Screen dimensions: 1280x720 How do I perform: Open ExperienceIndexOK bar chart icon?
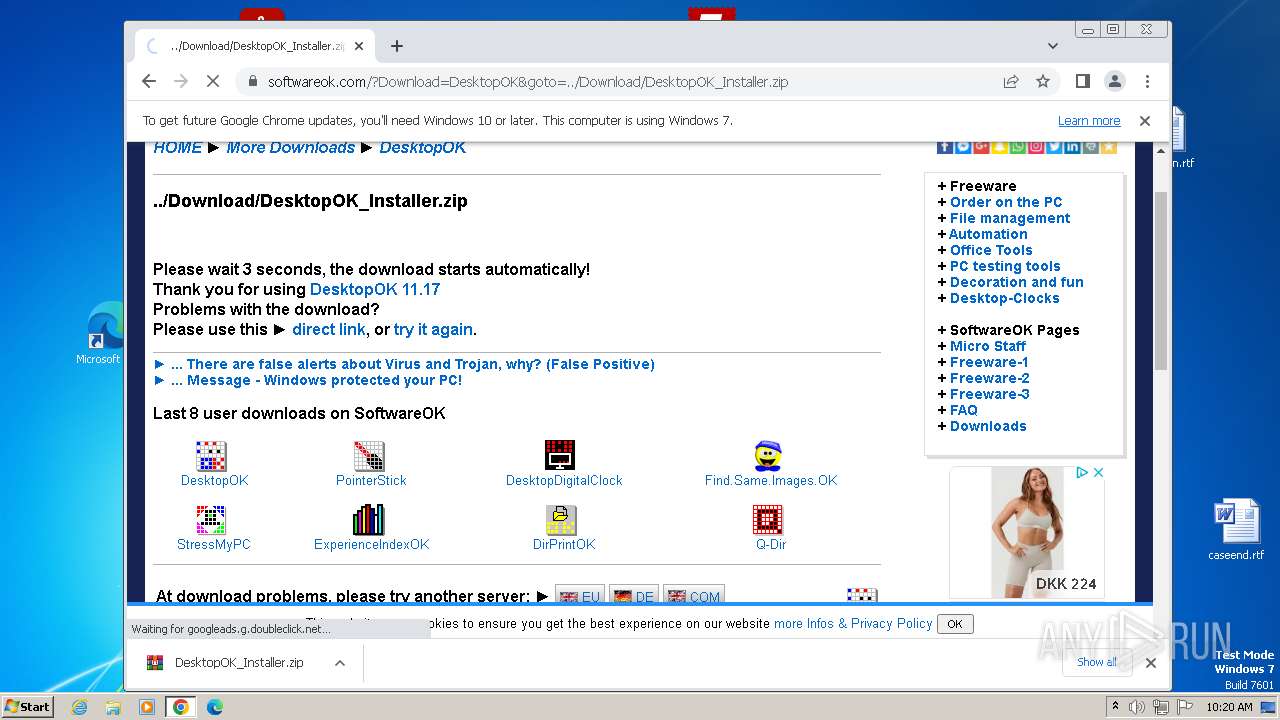point(369,520)
